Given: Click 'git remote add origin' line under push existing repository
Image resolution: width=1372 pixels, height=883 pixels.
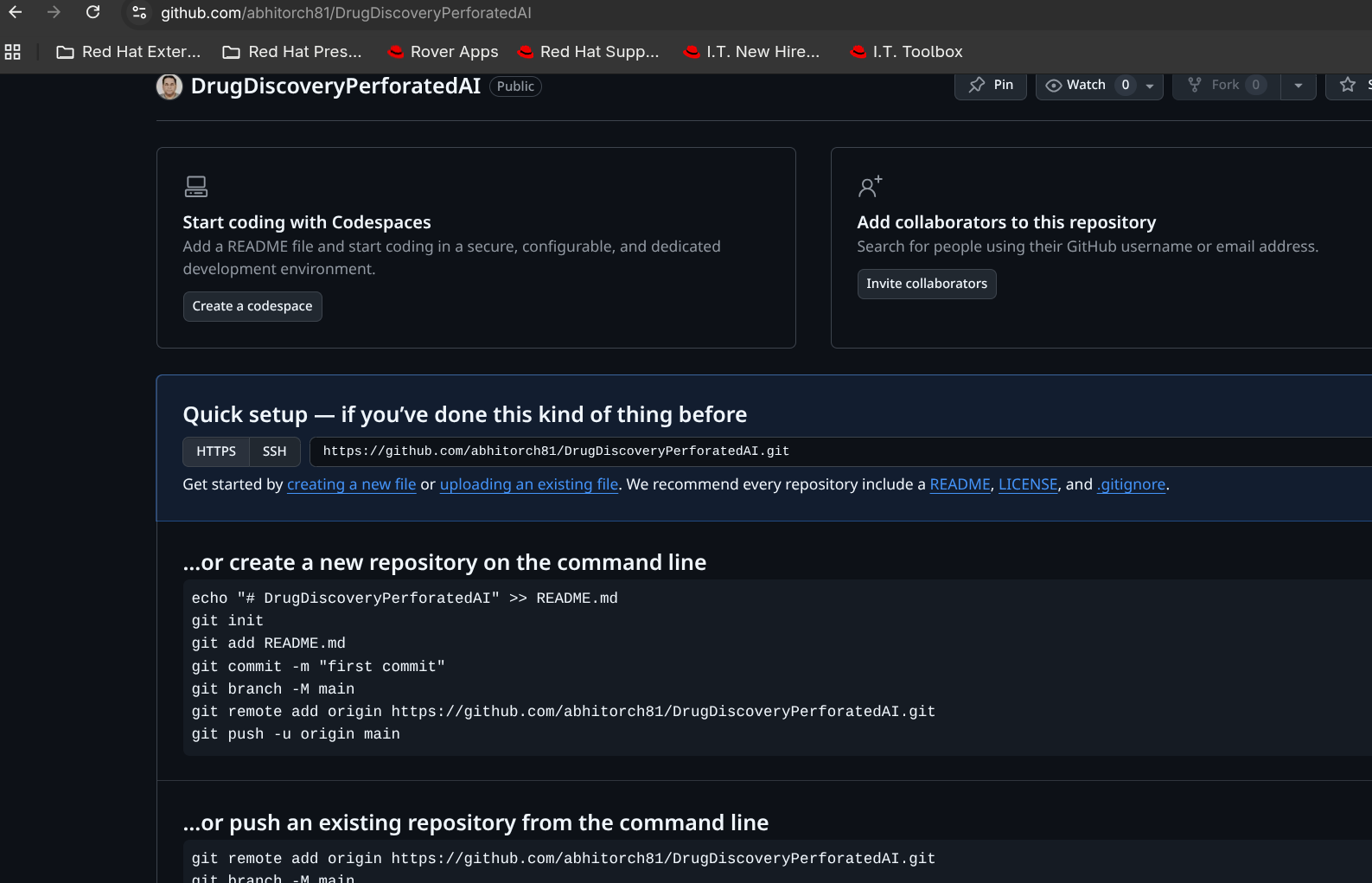Looking at the screenshot, I should [x=564, y=859].
